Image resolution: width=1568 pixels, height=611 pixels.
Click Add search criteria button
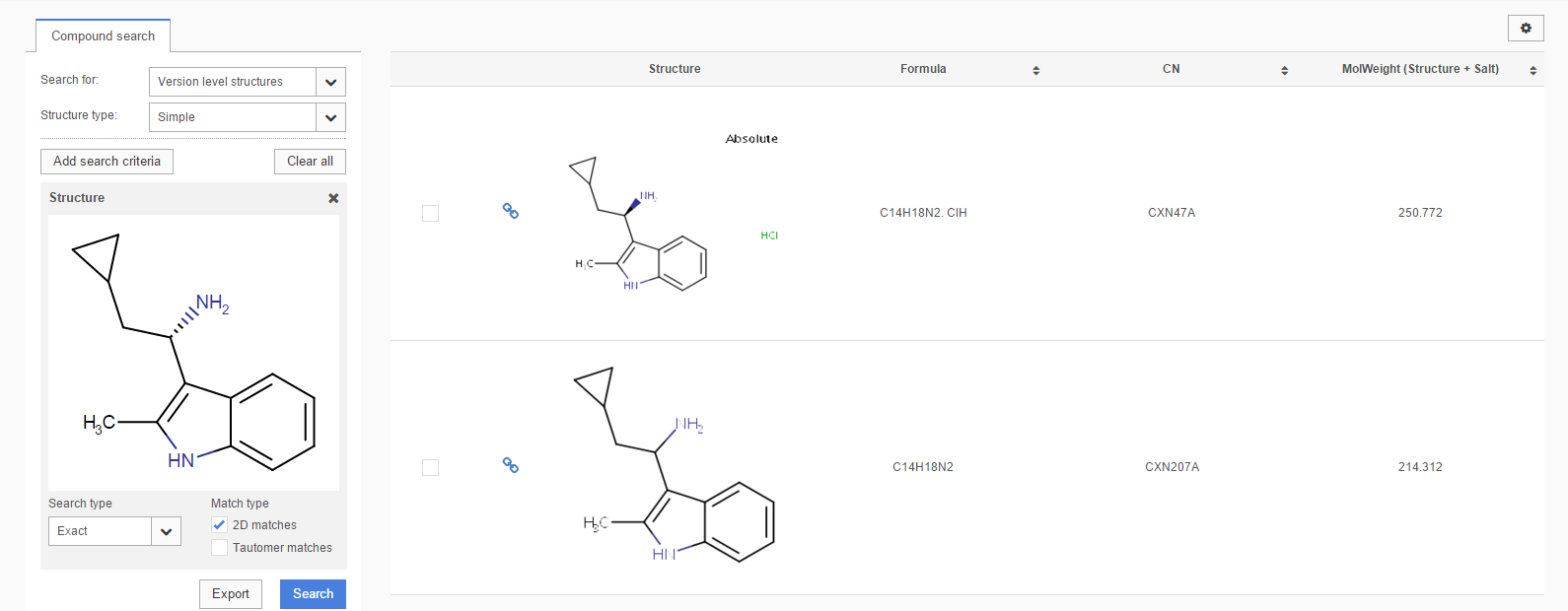[x=107, y=162]
